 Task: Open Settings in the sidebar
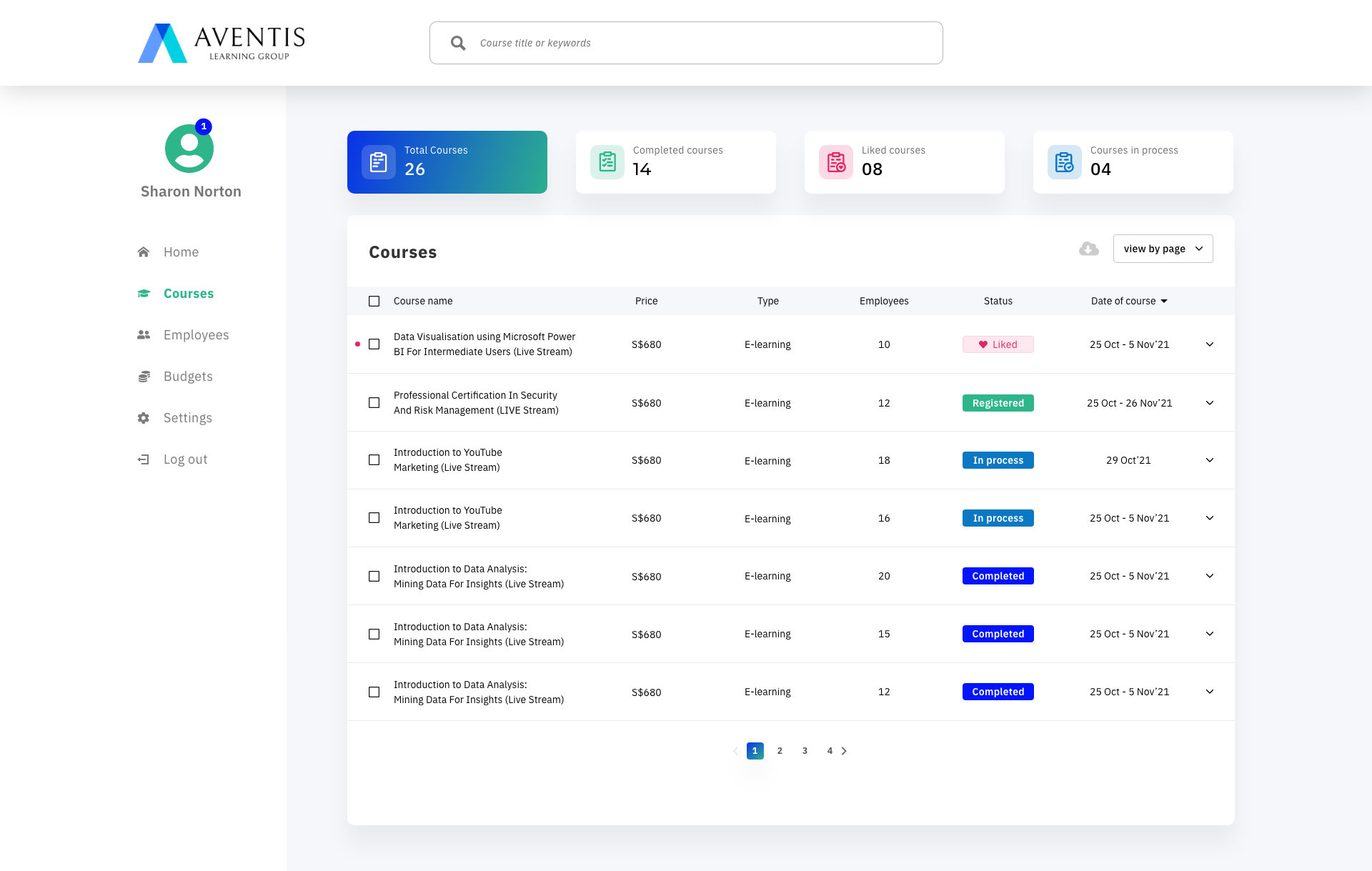pyautogui.click(x=188, y=418)
